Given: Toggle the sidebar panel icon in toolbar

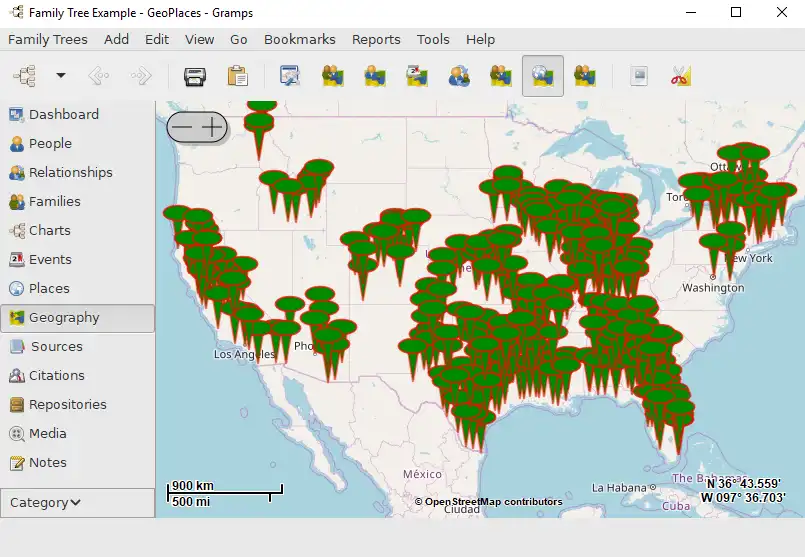Looking at the screenshot, I should (x=639, y=76).
